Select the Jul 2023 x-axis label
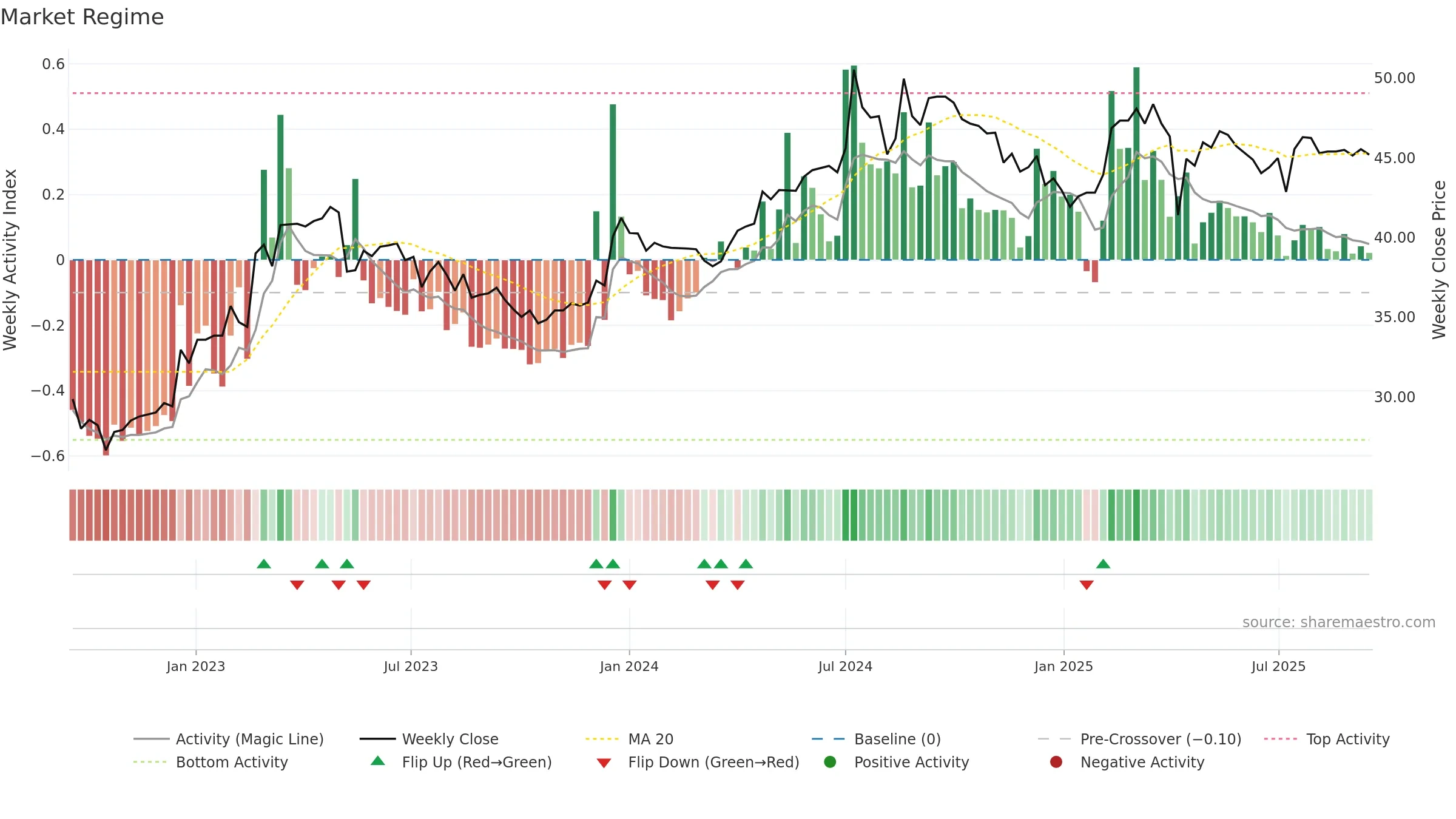 click(411, 666)
